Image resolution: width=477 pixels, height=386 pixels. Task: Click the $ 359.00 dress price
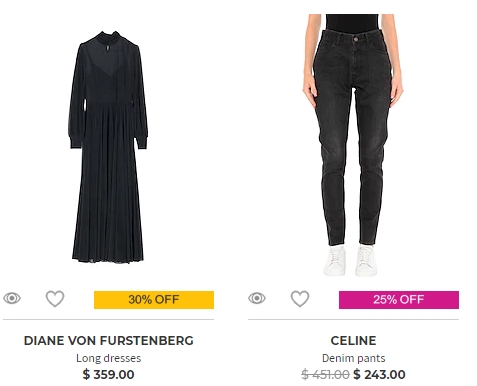point(109,374)
